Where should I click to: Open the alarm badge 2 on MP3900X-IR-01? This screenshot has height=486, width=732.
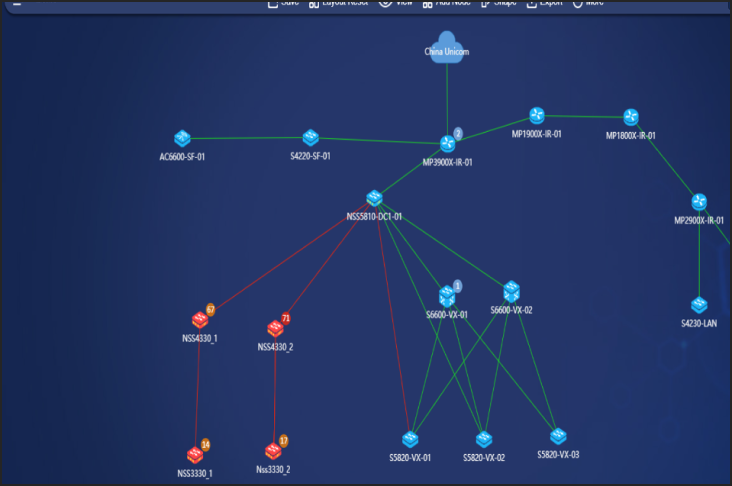(458, 133)
